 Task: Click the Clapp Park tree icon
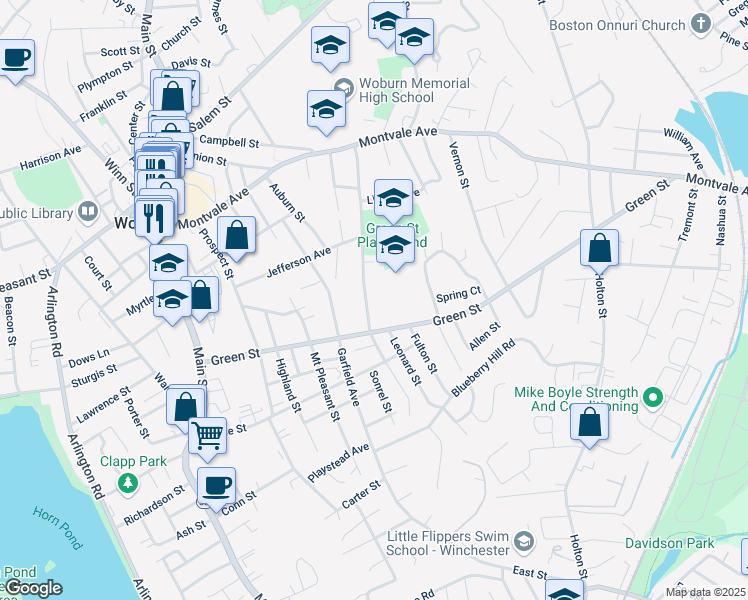click(128, 483)
